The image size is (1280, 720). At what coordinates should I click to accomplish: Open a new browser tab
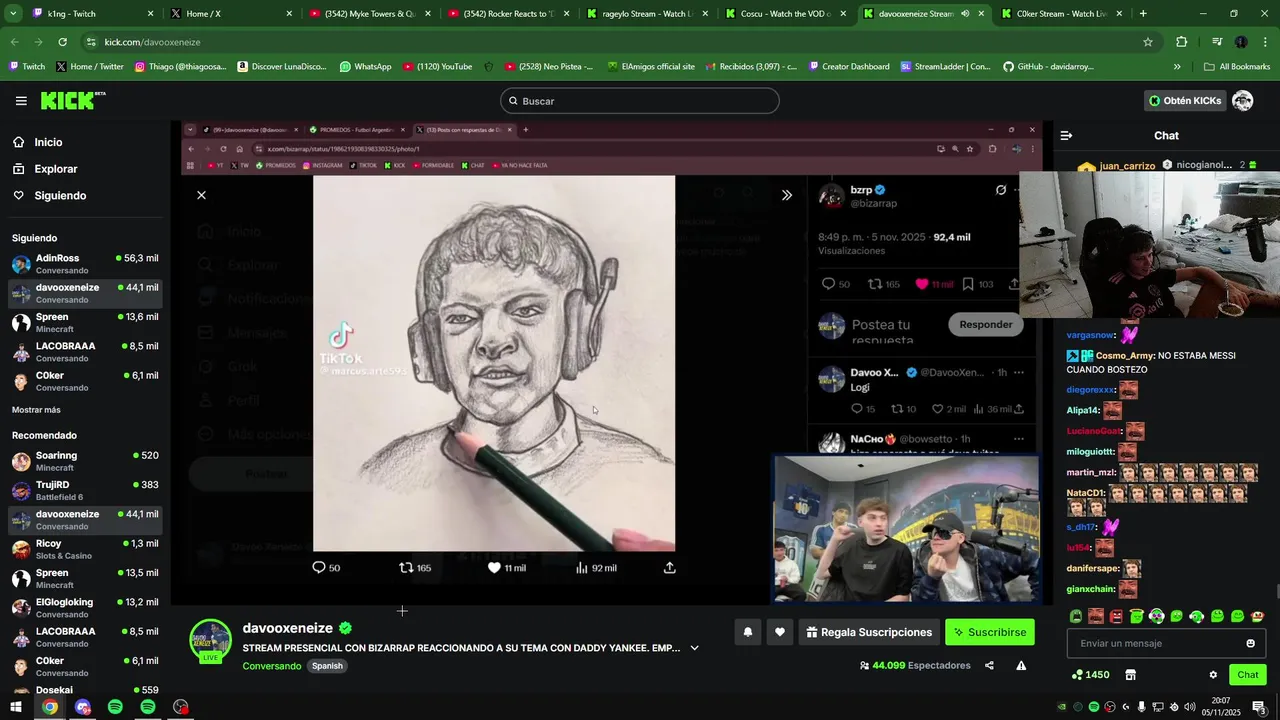tap(1143, 14)
